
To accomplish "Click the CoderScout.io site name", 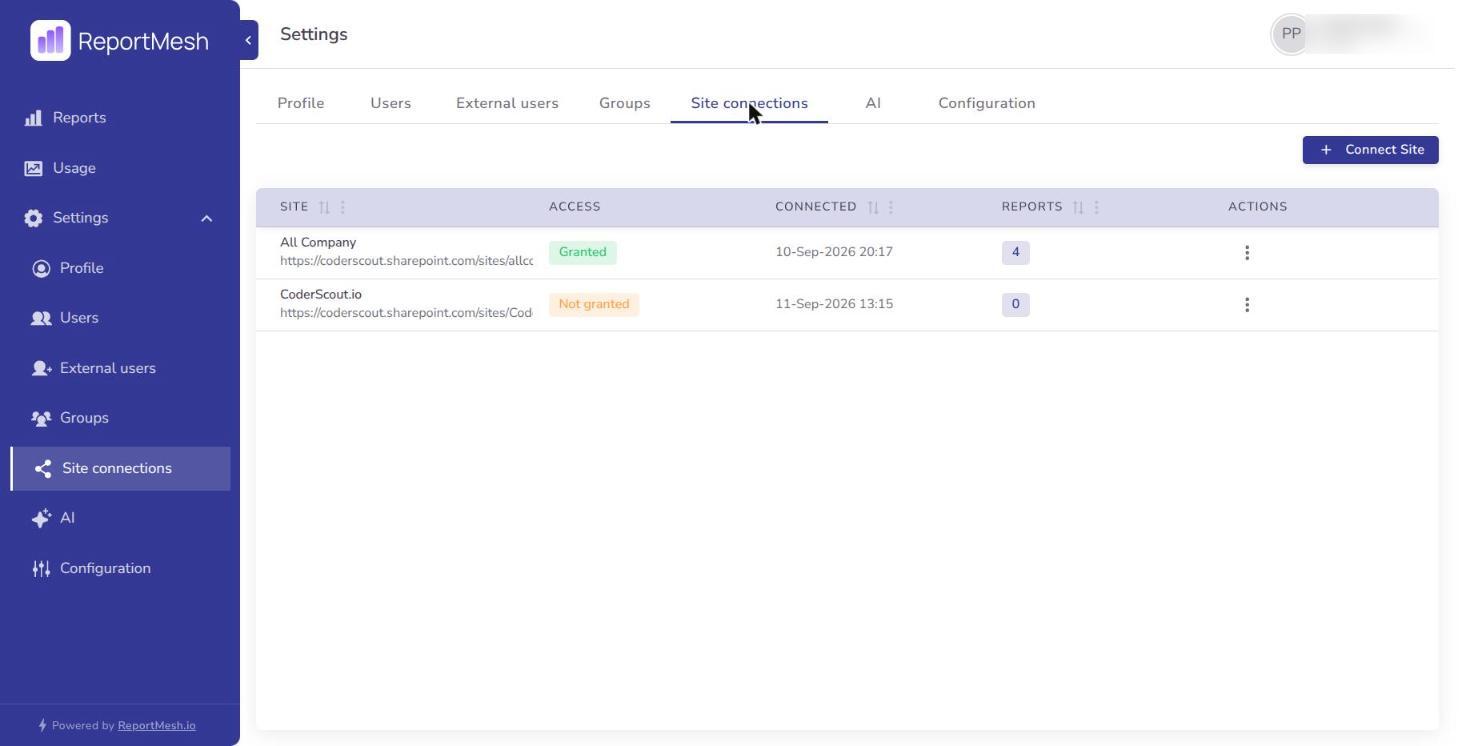I will click(x=321, y=294).
